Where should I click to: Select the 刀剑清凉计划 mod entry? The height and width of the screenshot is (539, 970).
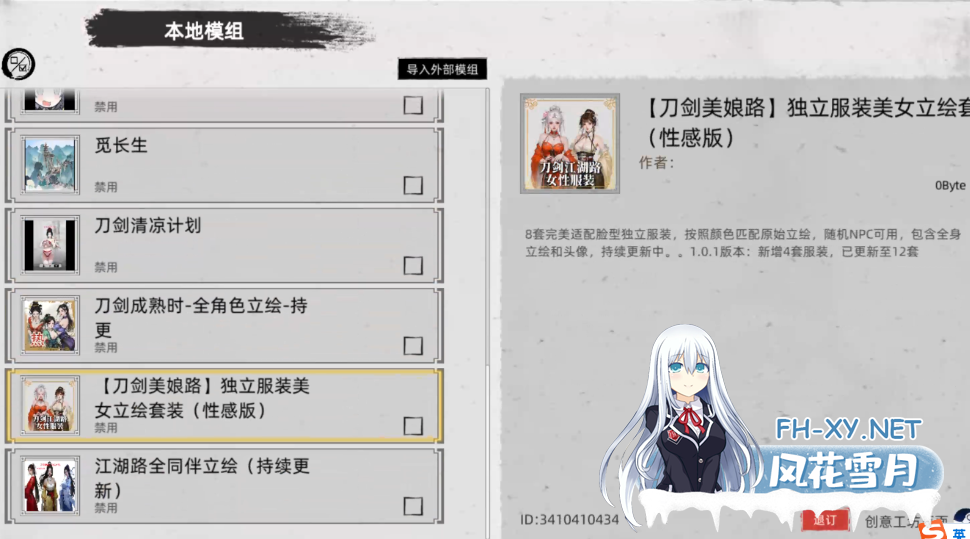pos(224,246)
